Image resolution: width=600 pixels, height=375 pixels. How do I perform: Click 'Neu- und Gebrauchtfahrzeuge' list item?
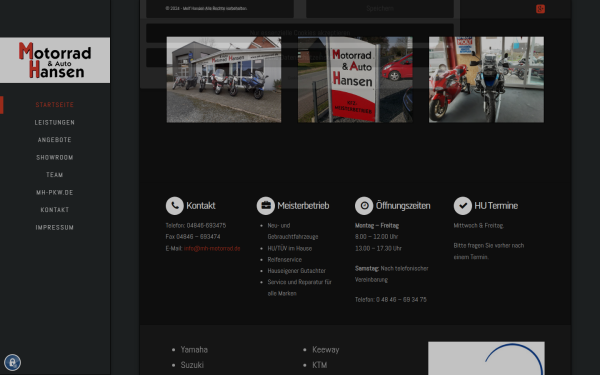pyautogui.click(x=293, y=231)
